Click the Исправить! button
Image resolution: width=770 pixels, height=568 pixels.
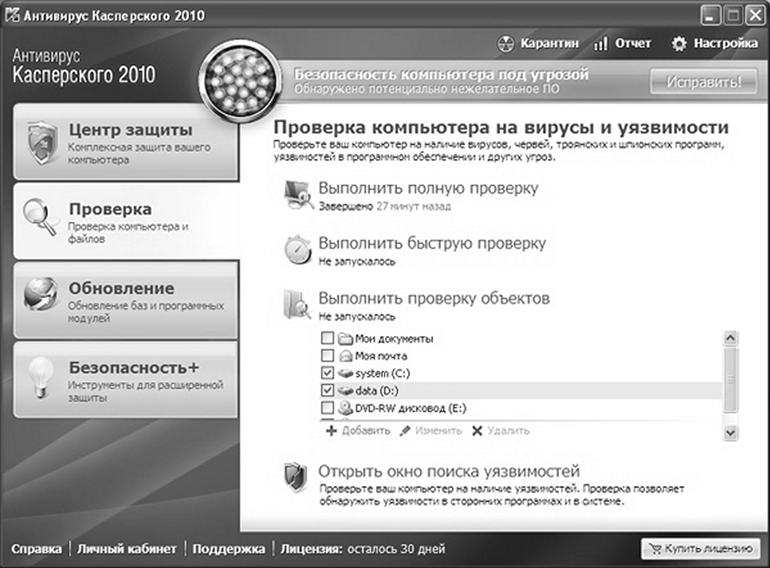click(x=703, y=81)
